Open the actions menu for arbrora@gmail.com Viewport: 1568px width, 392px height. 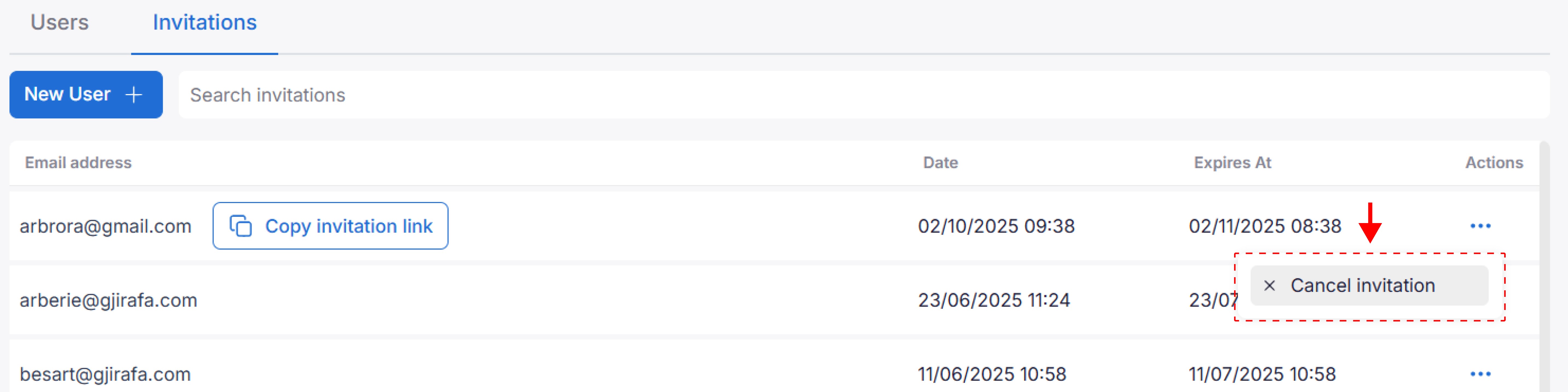[1480, 226]
